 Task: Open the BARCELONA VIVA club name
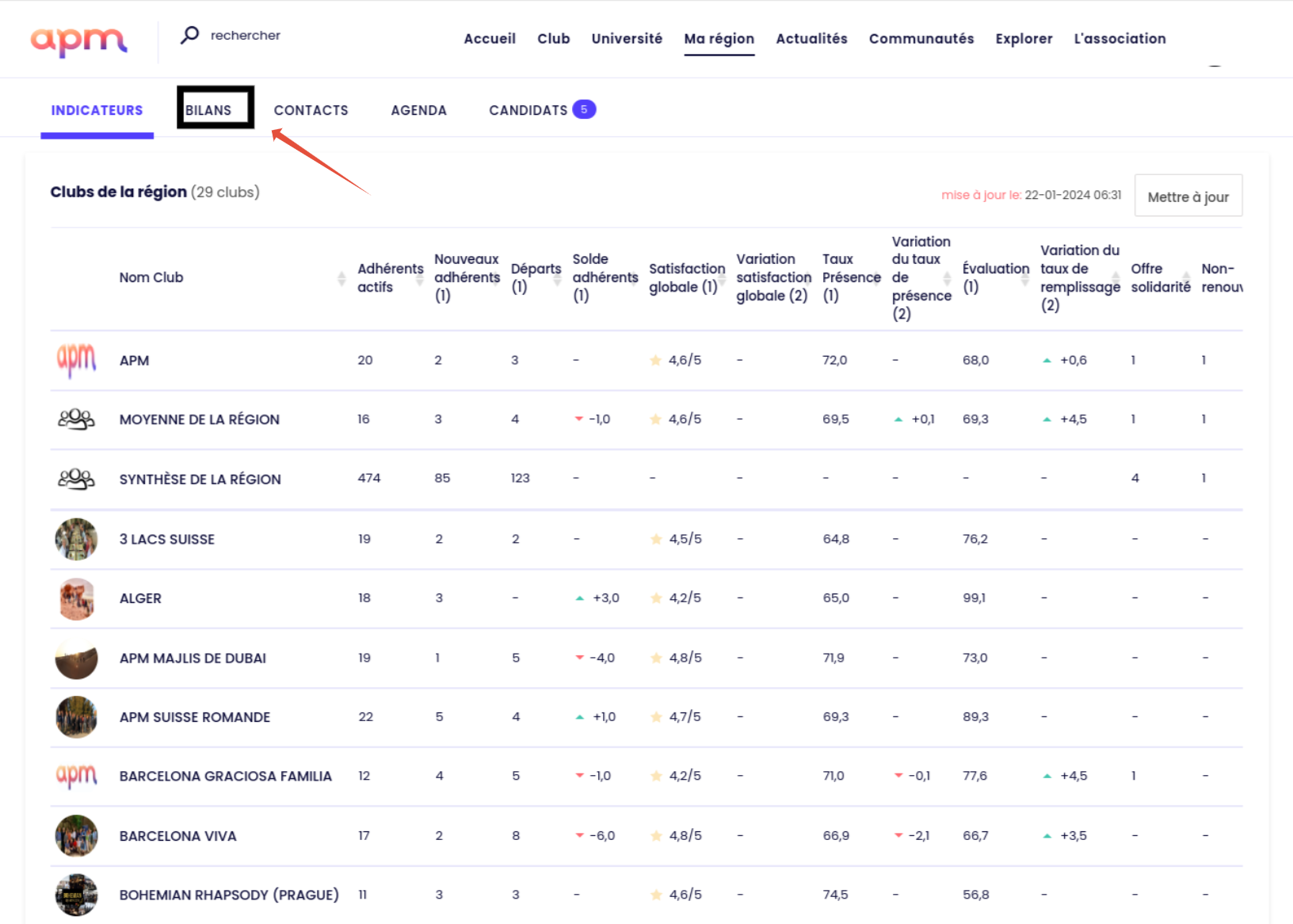pyautogui.click(x=177, y=836)
